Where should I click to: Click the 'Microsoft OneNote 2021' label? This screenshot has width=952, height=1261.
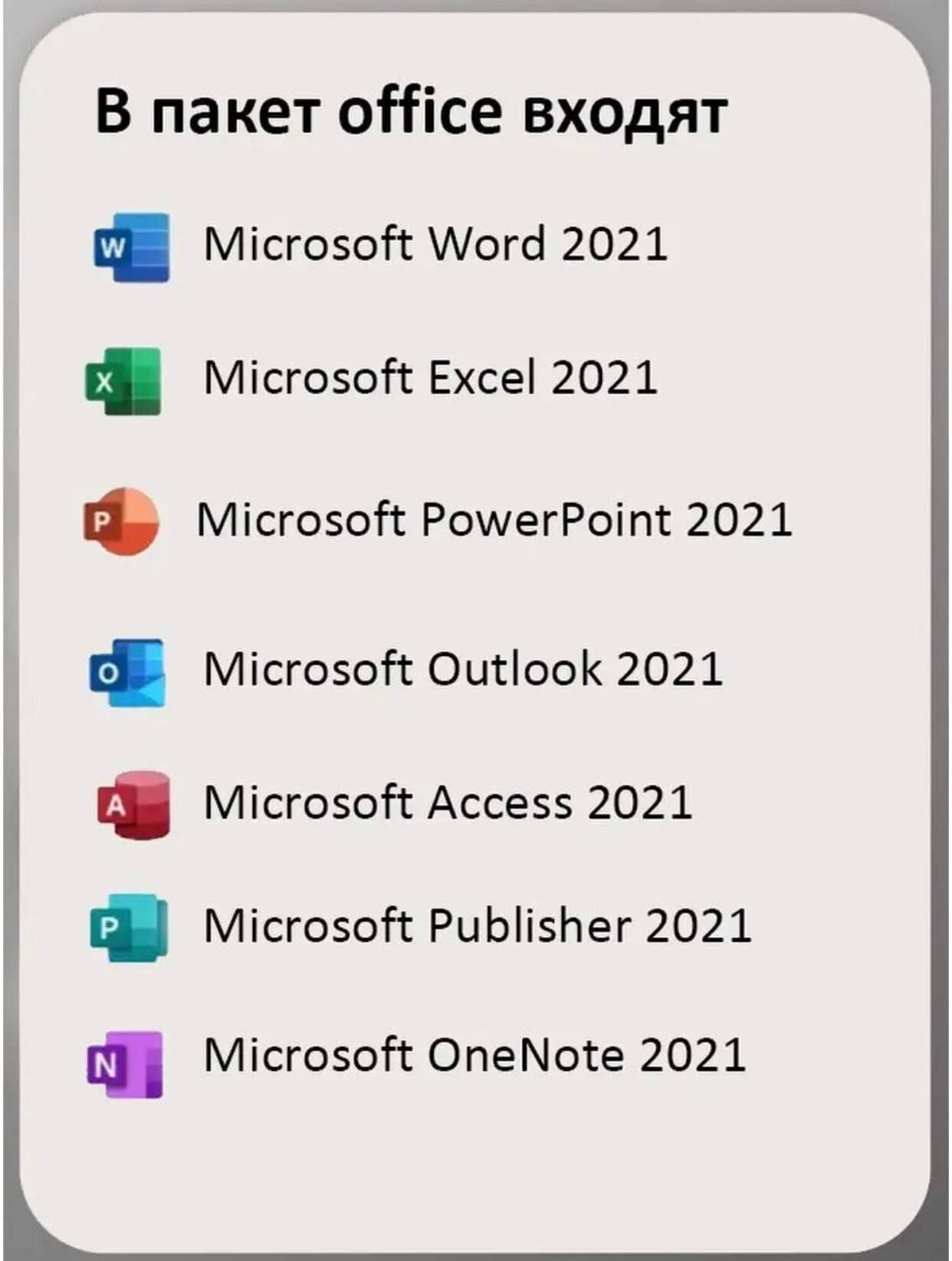[x=474, y=1054]
